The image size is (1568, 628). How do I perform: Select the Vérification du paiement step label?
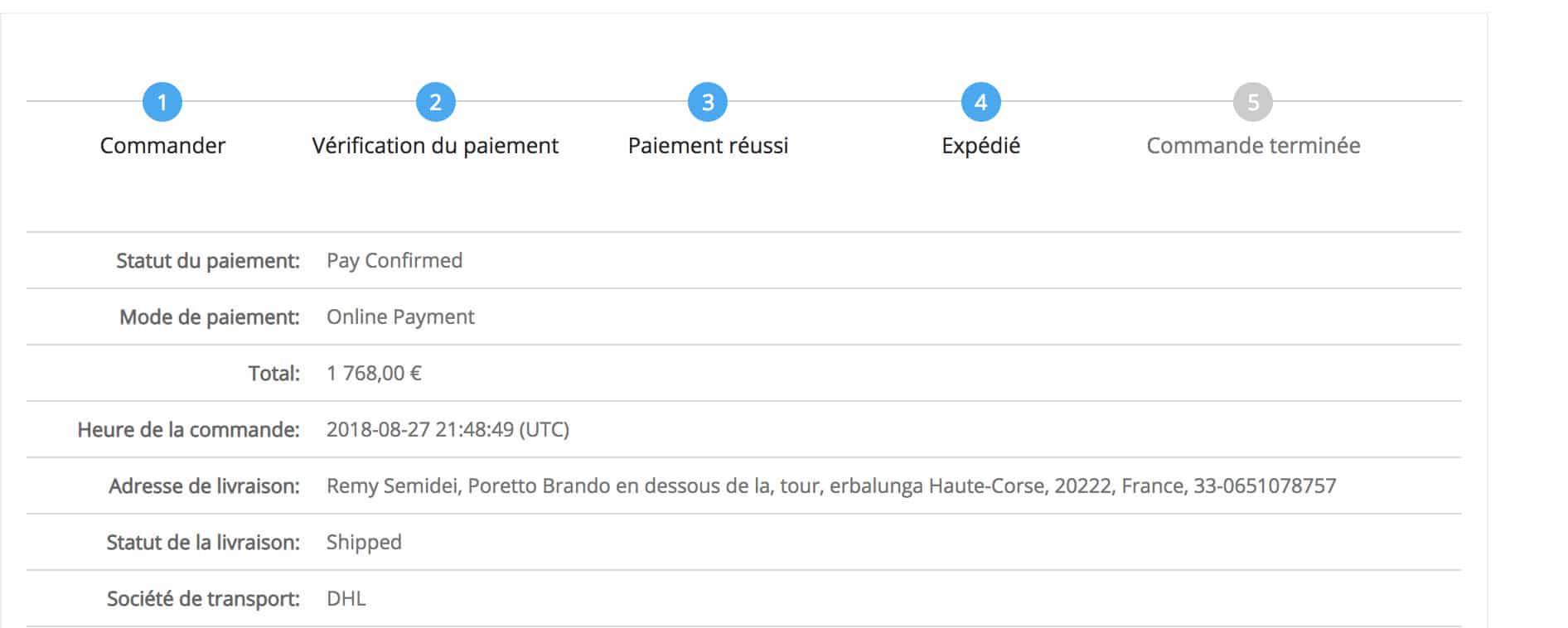tap(435, 146)
